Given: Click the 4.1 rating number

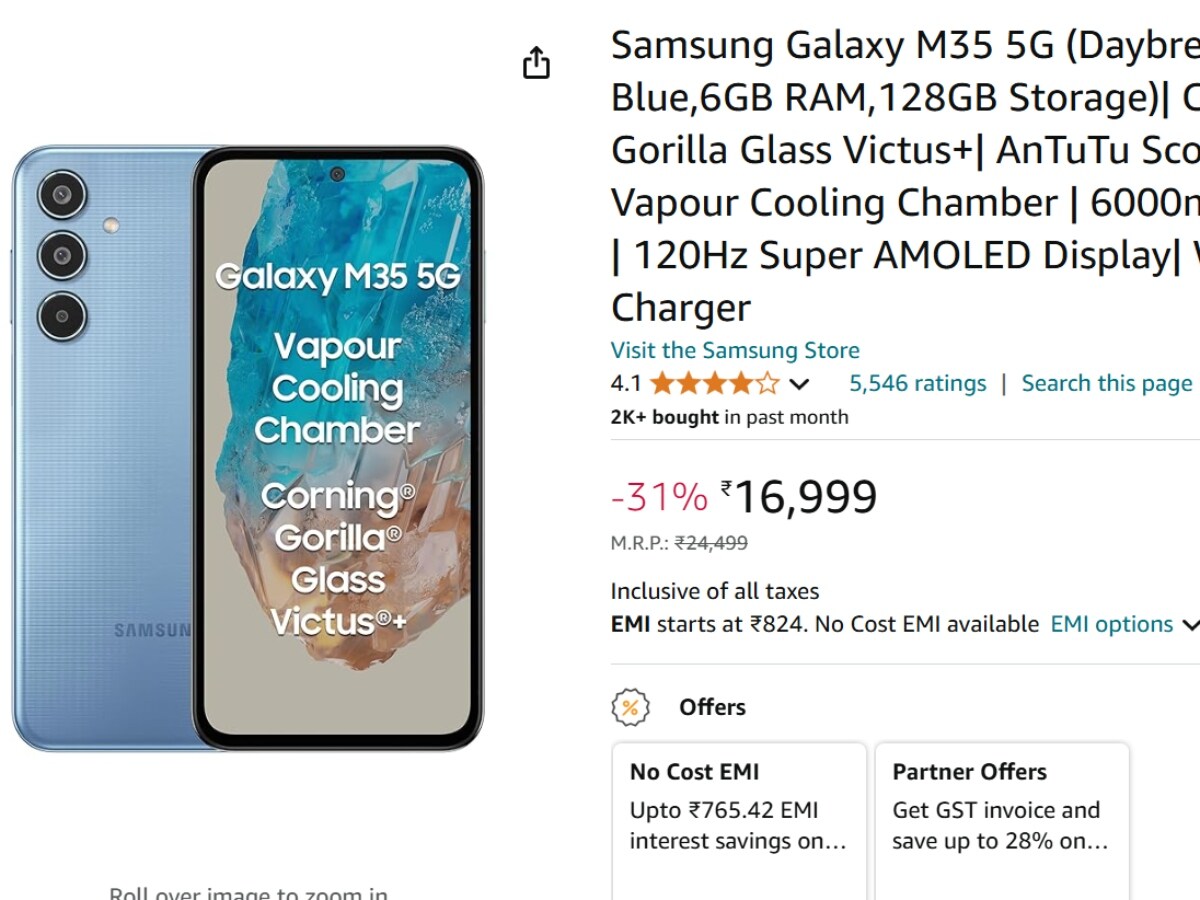Looking at the screenshot, I should click(626, 384).
